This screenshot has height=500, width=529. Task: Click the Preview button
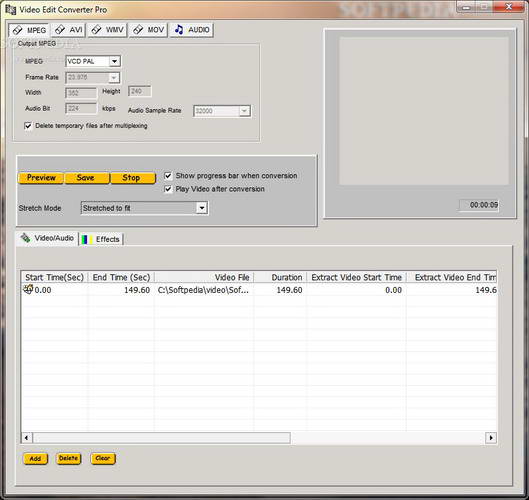click(x=41, y=178)
